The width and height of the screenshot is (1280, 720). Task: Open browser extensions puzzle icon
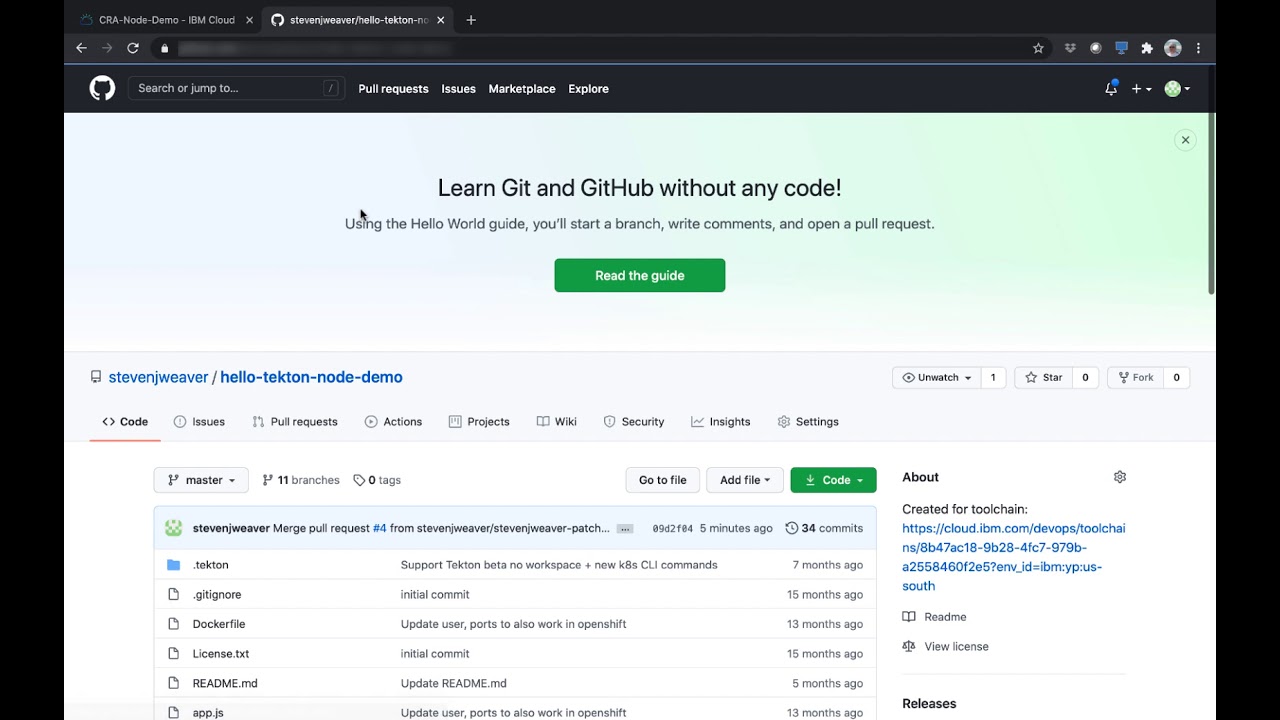[x=1147, y=48]
